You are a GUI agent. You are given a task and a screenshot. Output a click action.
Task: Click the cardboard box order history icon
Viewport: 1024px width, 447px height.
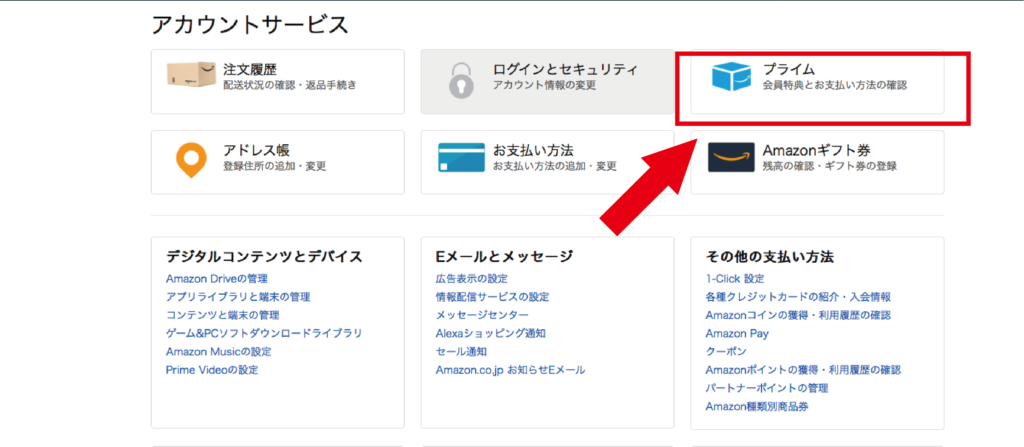pos(191,76)
